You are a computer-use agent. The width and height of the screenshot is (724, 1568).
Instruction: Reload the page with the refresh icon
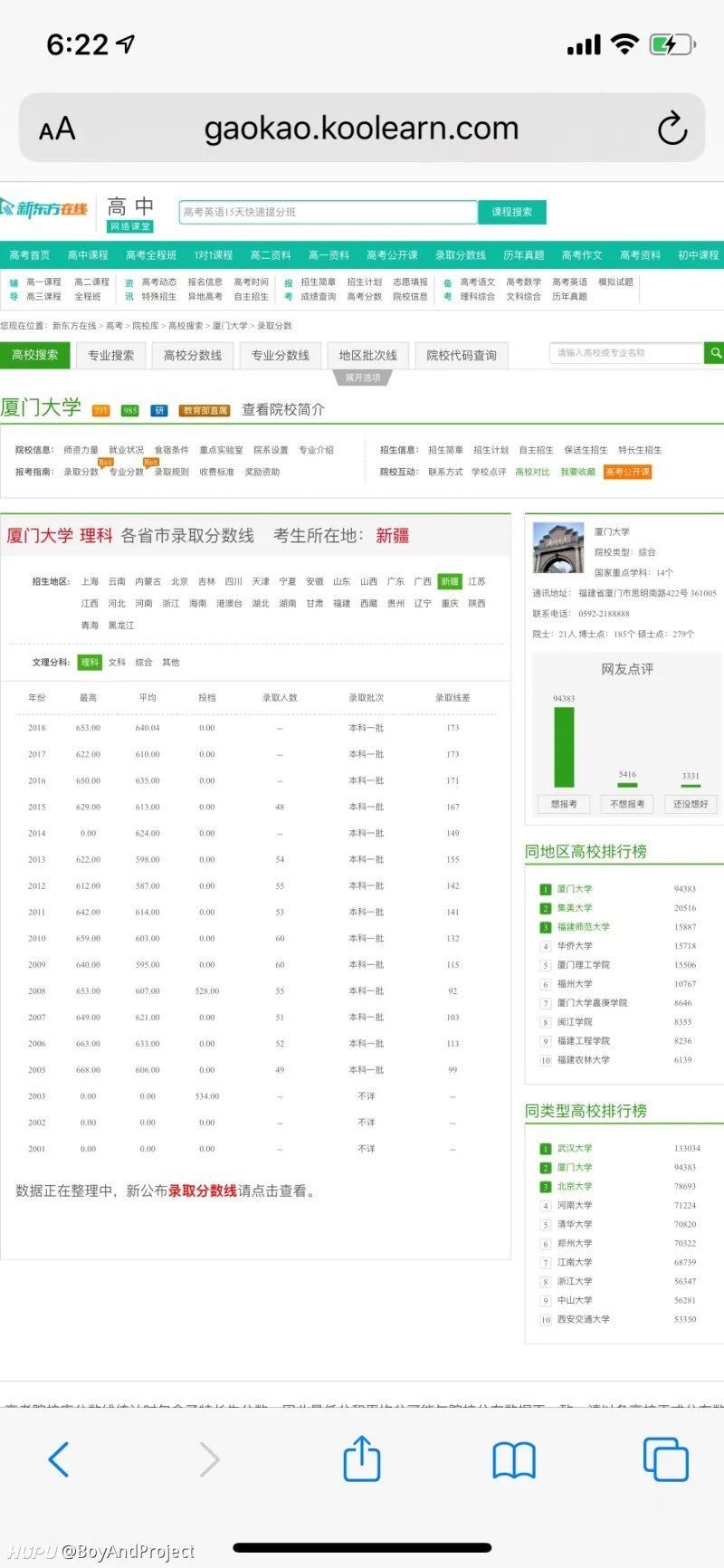tap(672, 129)
